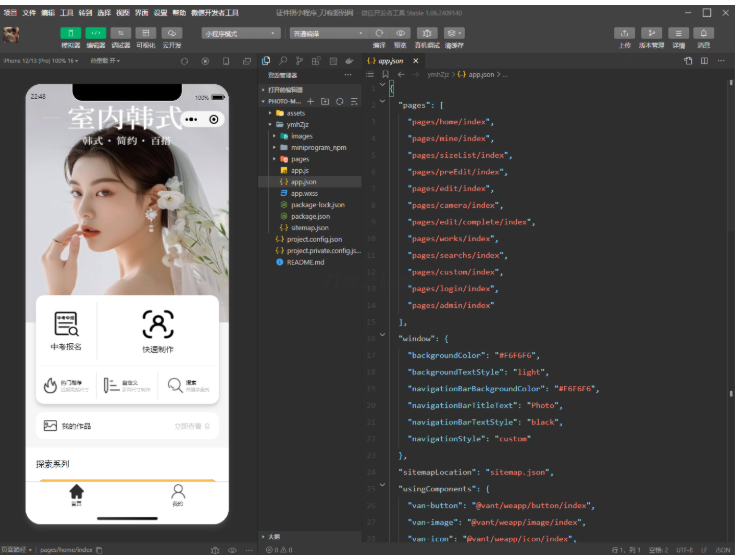739x555 pixels.
Task: Click the new file plus icon in explorer
Action: (310, 102)
